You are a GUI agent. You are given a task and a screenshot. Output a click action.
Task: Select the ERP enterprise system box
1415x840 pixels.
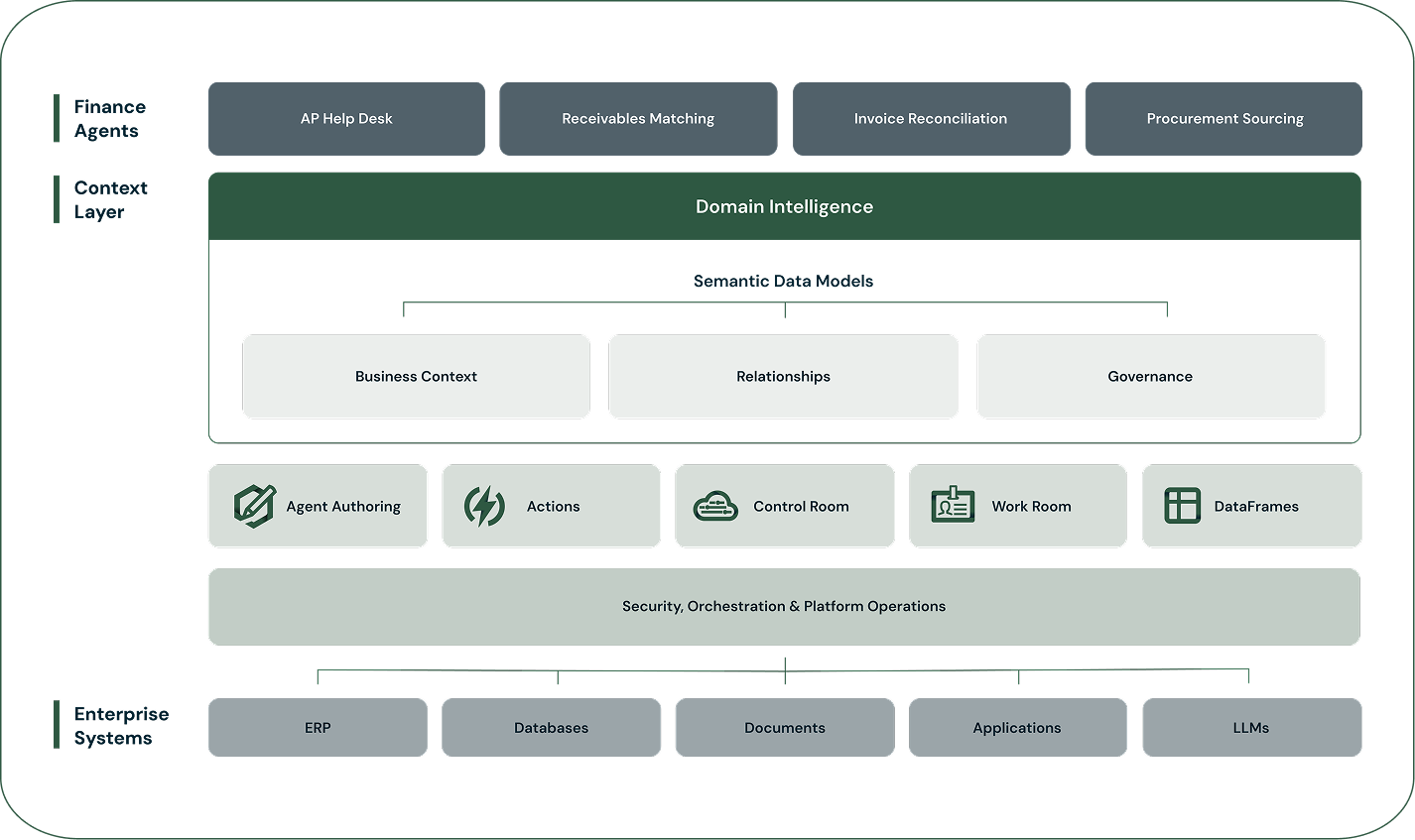click(318, 727)
